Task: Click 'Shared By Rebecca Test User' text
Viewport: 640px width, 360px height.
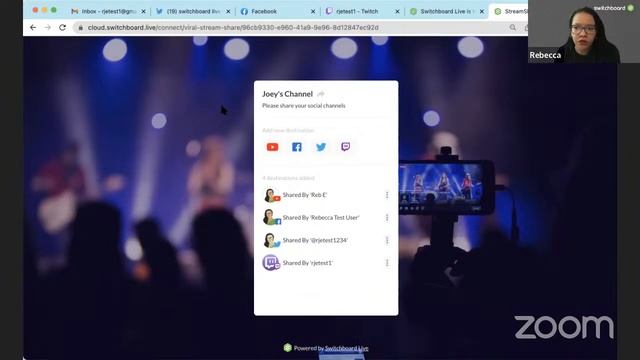Action: [x=321, y=218]
